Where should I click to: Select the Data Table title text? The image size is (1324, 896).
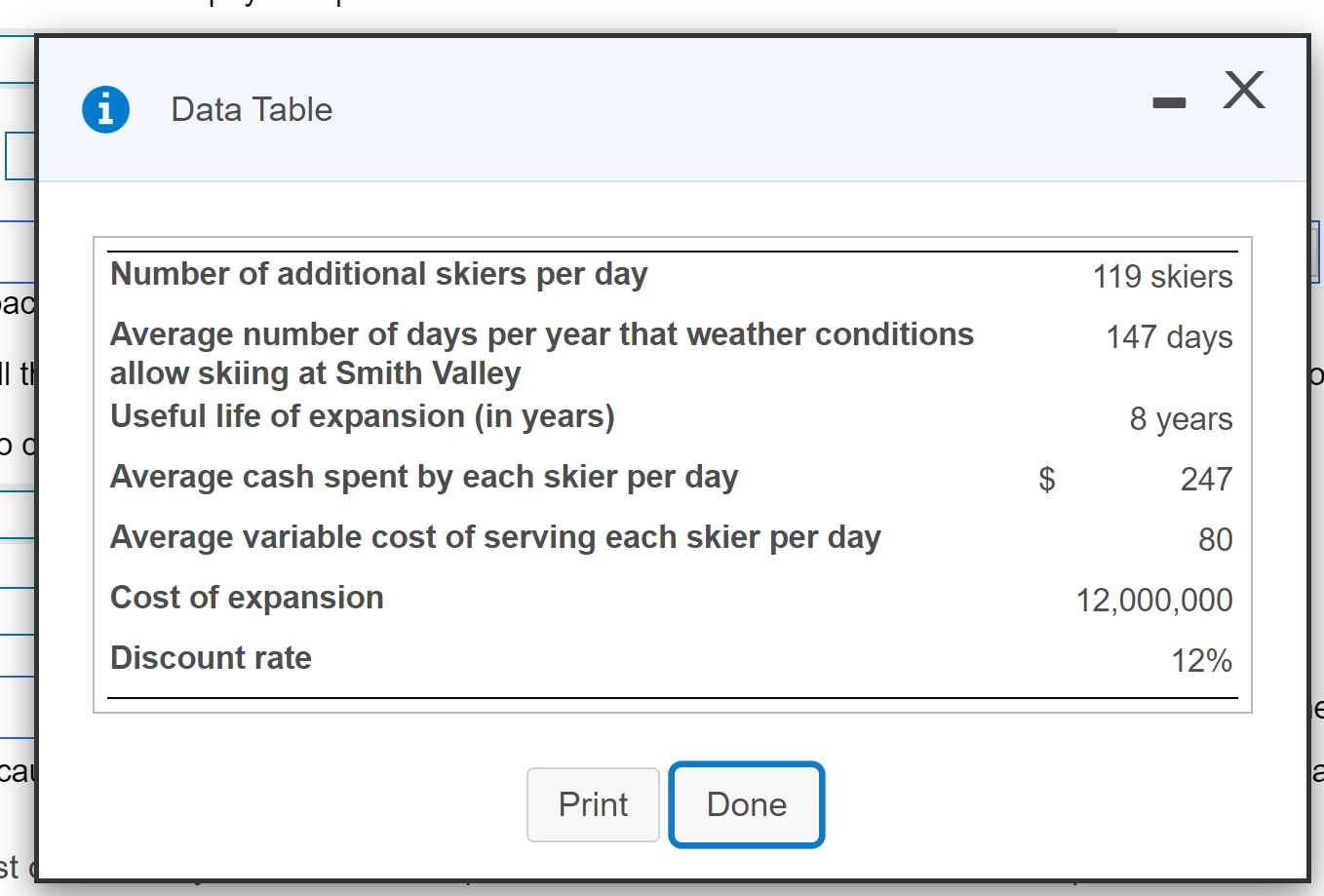[x=251, y=109]
